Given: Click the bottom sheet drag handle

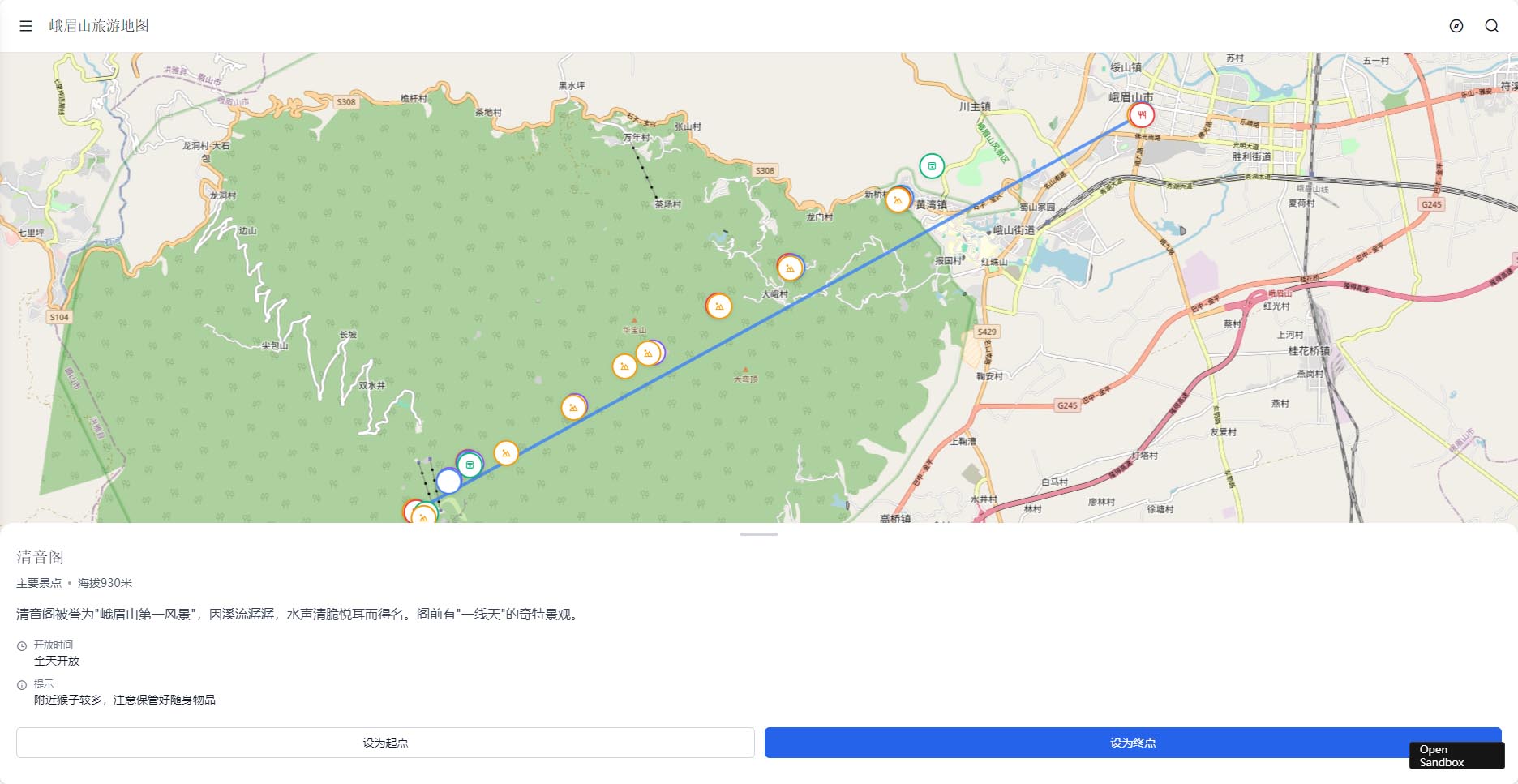Looking at the screenshot, I should [x=758, y=534].
